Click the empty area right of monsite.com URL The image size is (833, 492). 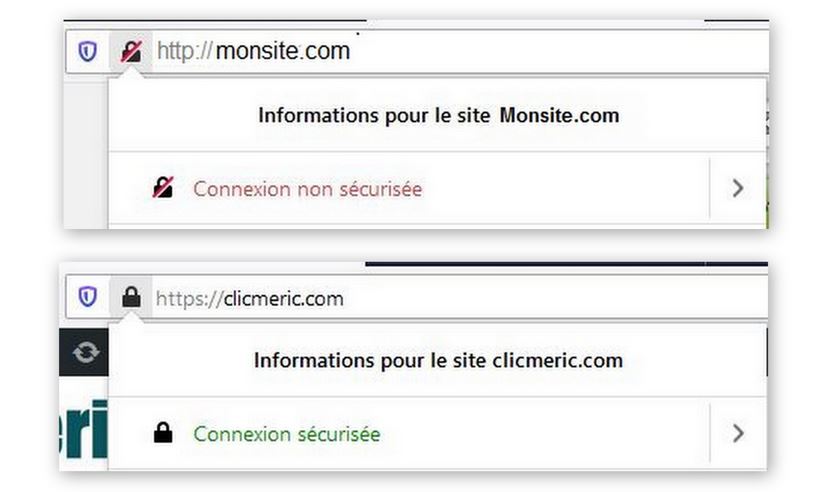pyautogui.click(x=558, y=52)
